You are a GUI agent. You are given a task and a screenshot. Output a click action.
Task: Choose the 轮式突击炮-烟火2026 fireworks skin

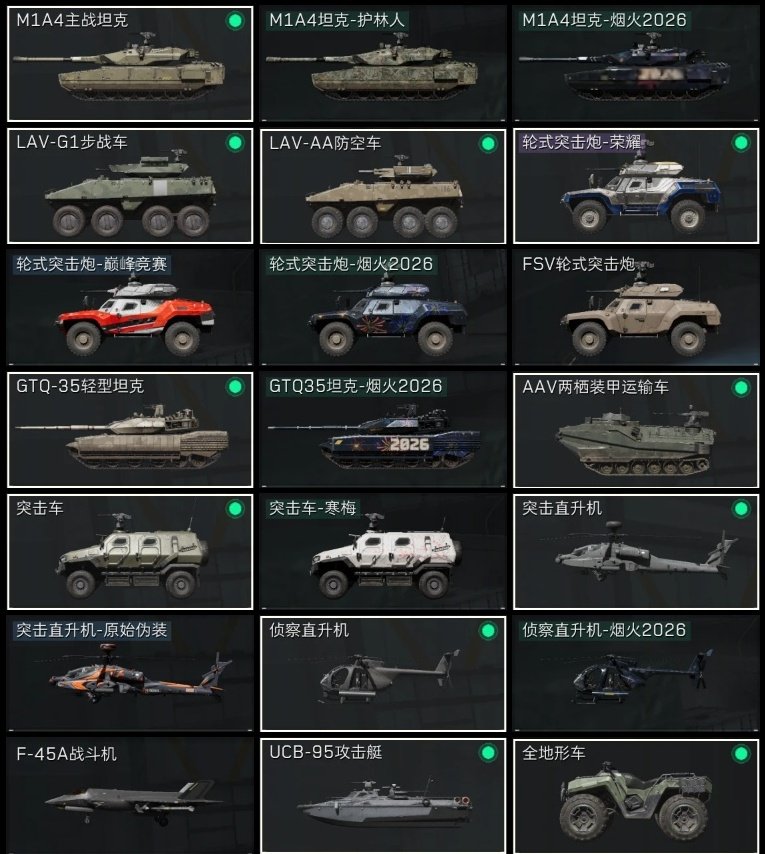tap(383, 308)
